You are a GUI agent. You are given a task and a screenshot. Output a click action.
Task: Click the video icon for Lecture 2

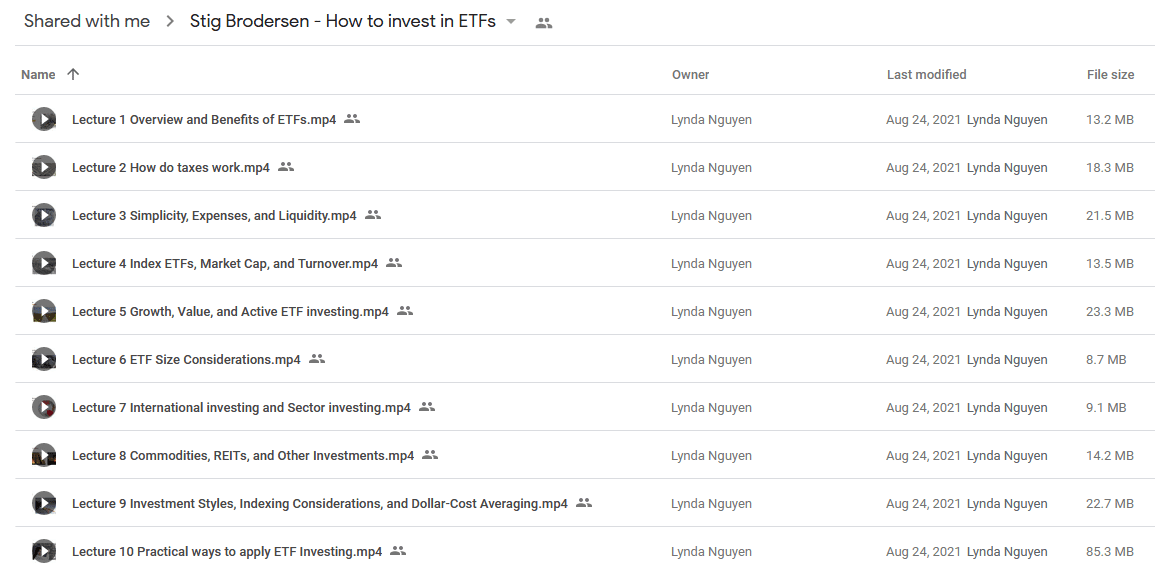point(44,167)
